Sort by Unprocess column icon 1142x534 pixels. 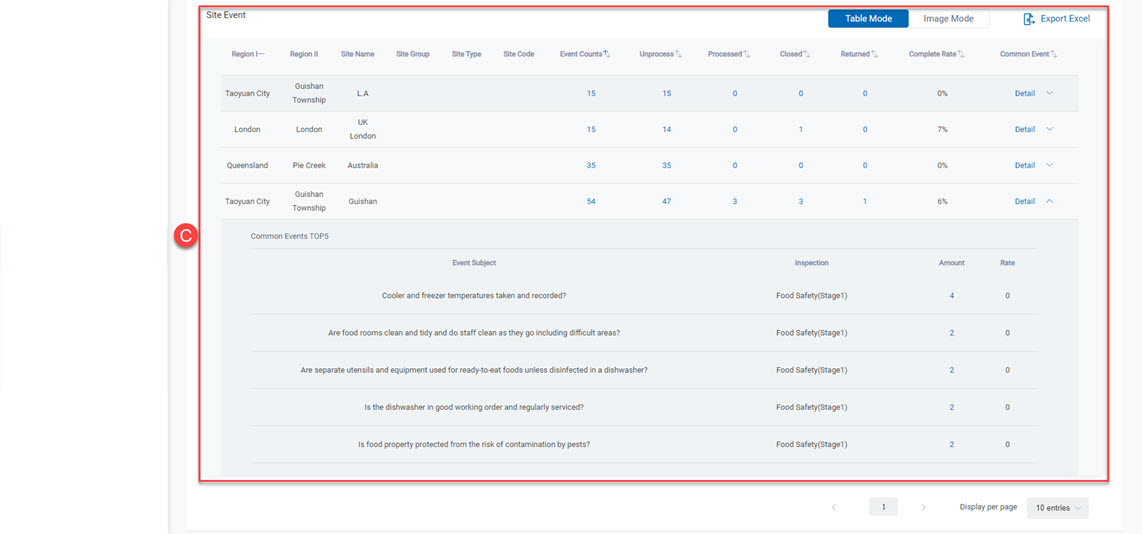tap(679, 54)
